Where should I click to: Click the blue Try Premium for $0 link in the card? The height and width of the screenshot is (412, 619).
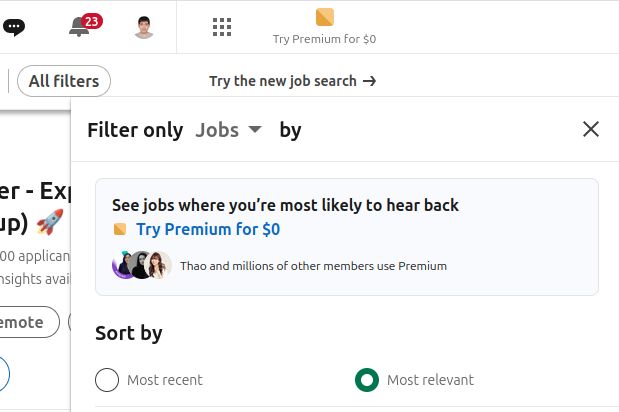(208, 229)
